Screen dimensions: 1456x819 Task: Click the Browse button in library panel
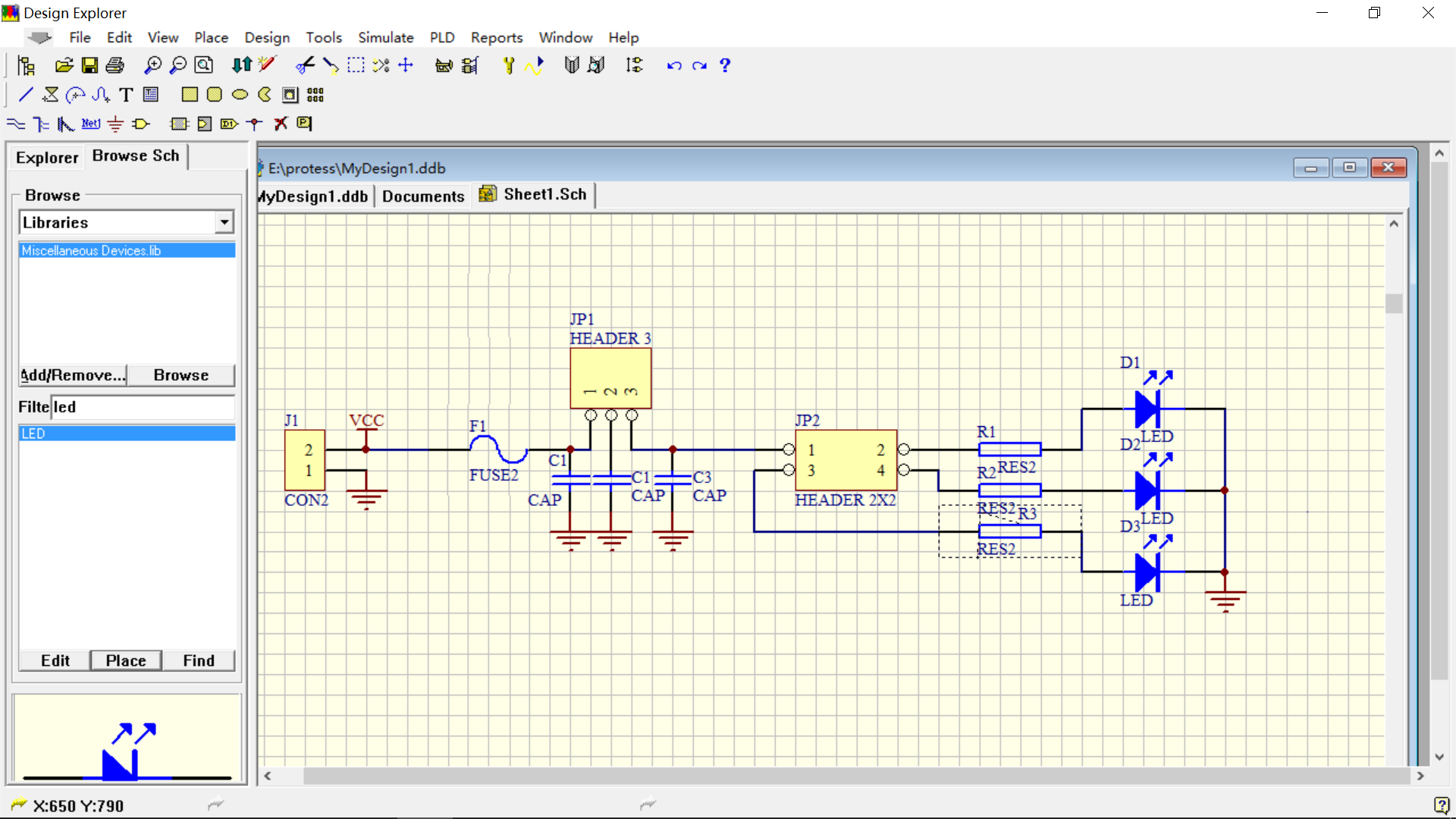tap(180, 375)
